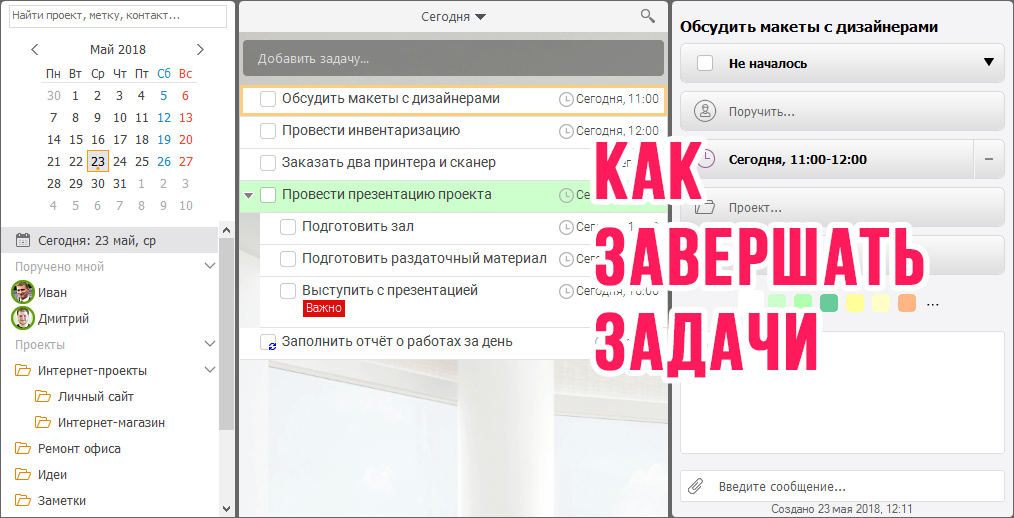Mark Провести презентацию проекта as done
Screen dimensions: 1014x518
click(268, 195)
